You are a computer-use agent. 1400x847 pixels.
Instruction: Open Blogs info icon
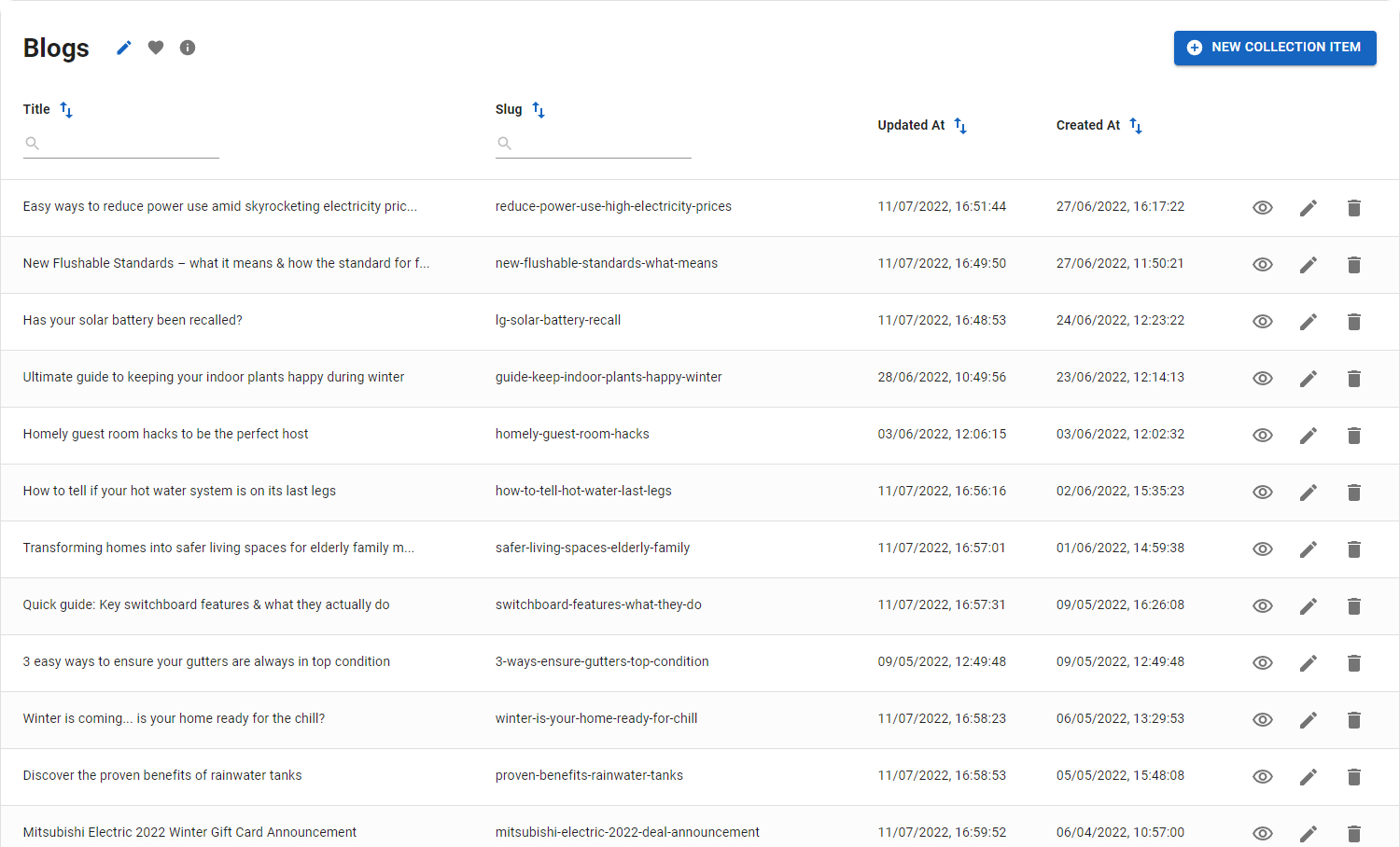[188, 48]
